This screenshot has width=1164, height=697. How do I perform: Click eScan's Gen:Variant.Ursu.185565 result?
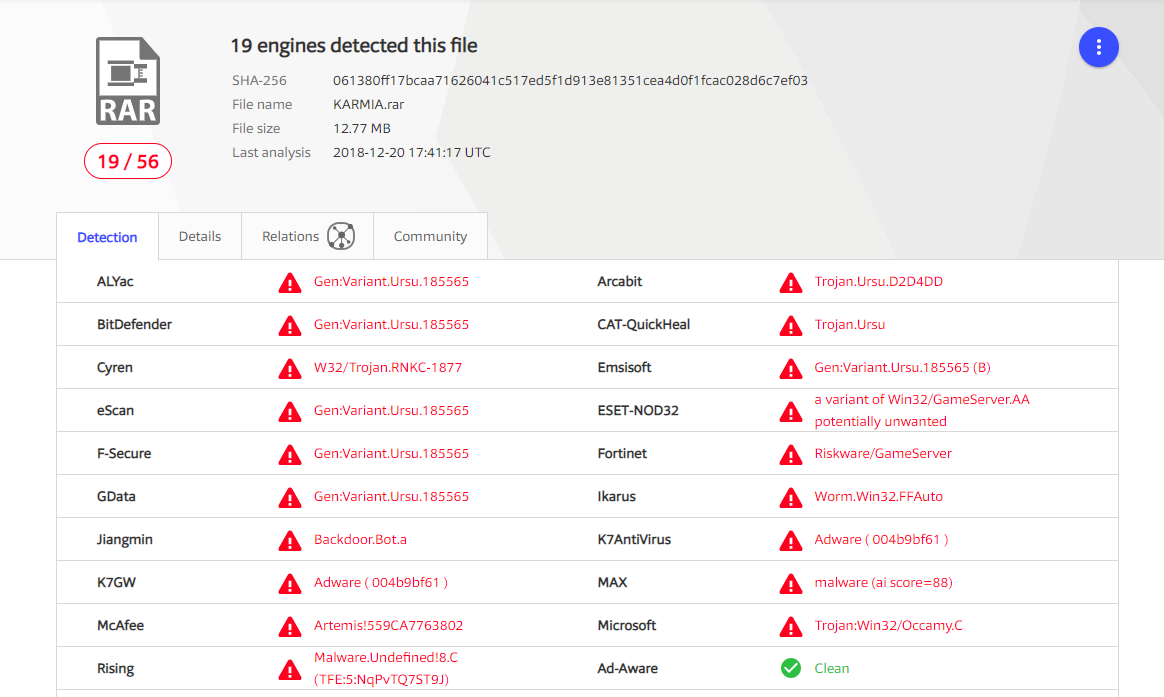pyautogui.click(x=391, y=410)
